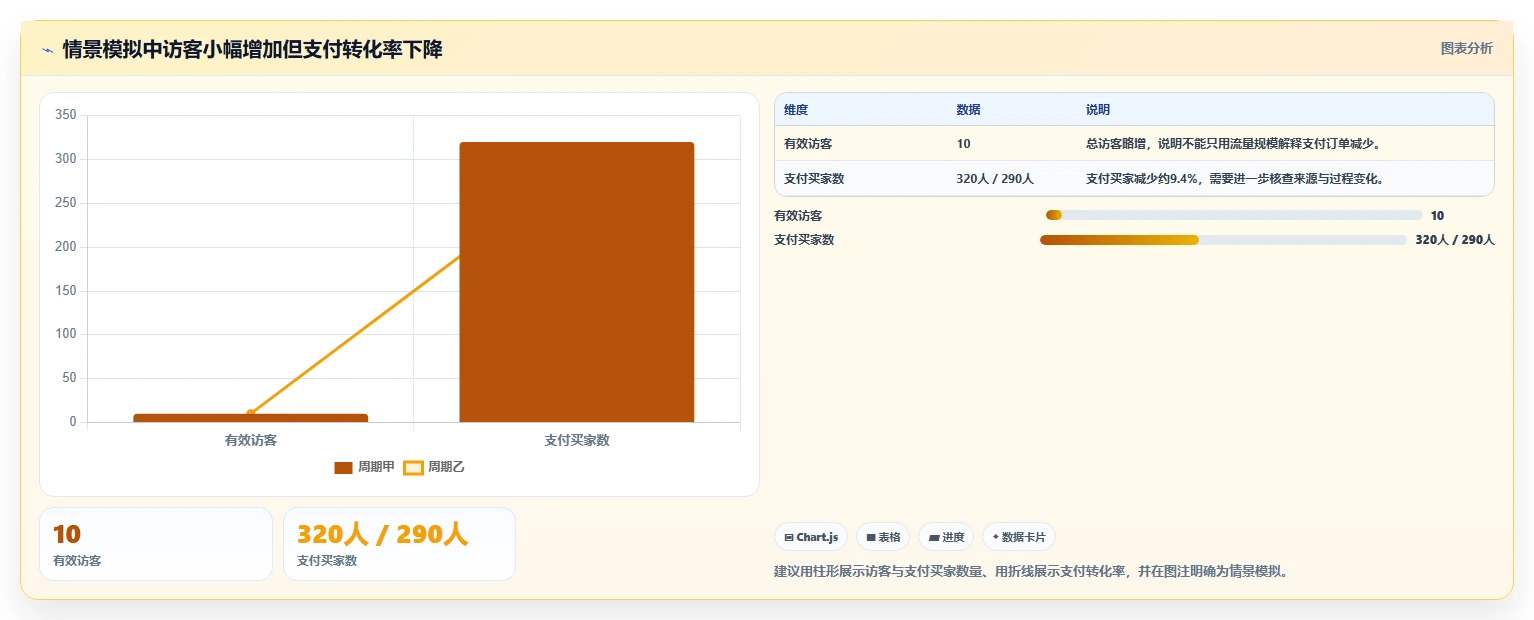Click the value 10 right of progress bar
The image size is (1534, 620).
coord(1437,215)
